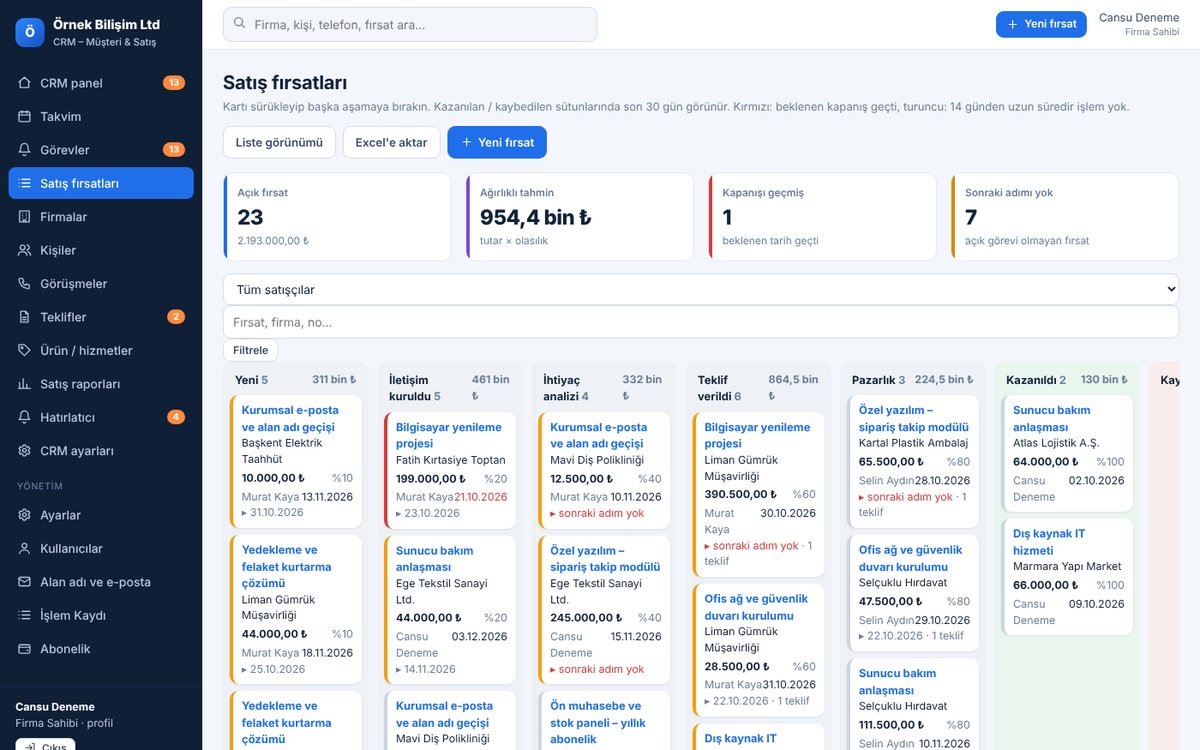Click Hatırlatıcı badge 4
The image size is (1200, 750).
pos(176,417)
